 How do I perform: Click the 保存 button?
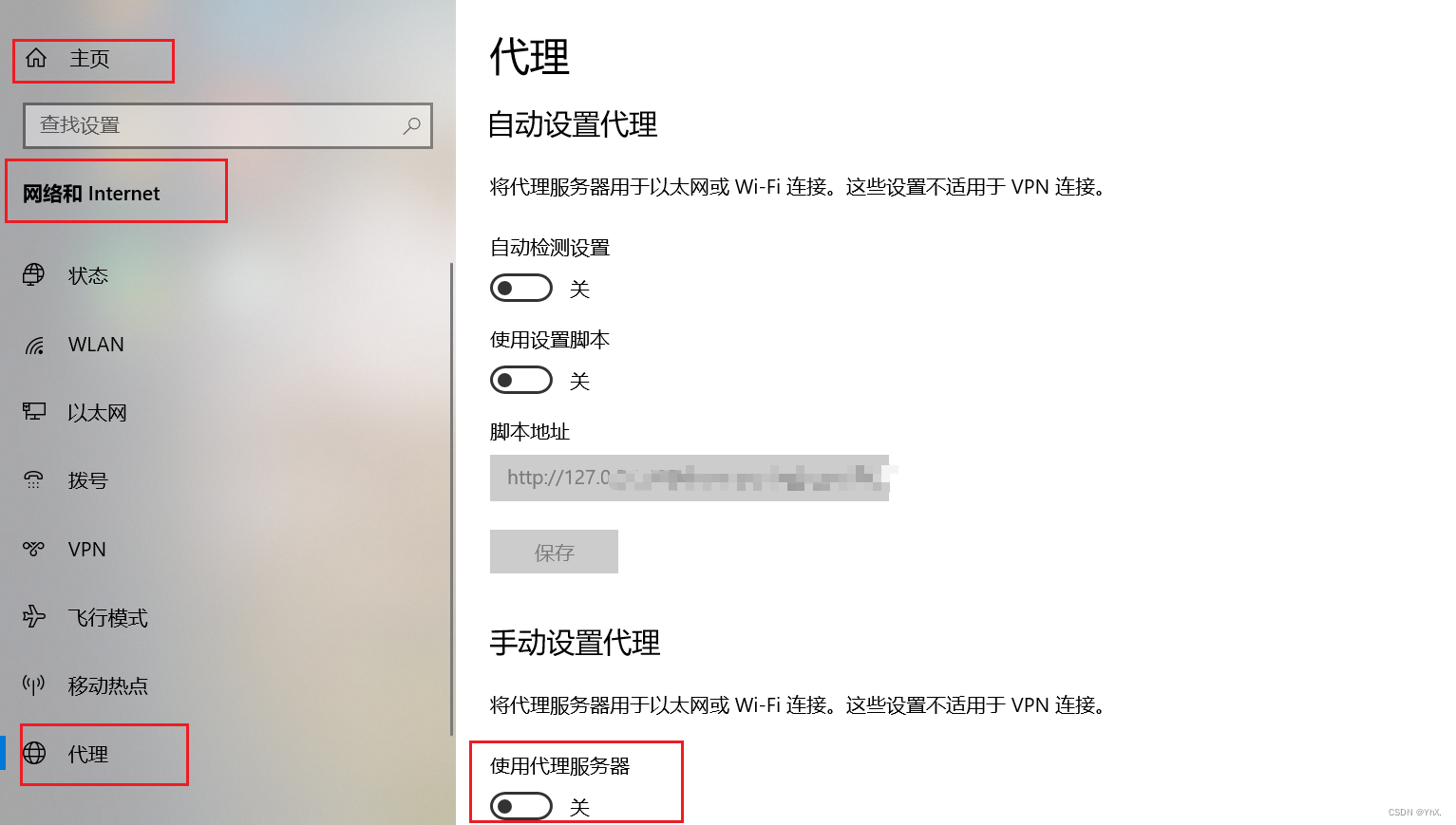pos(554,552)
